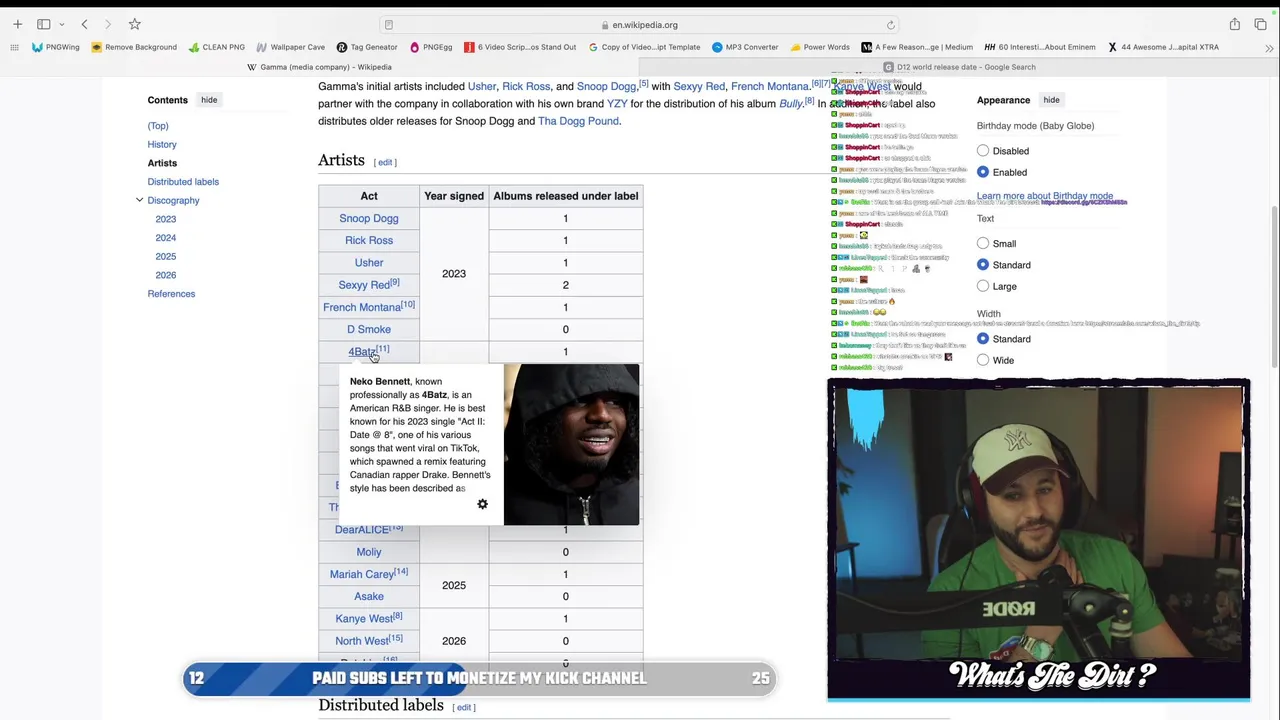Screen dimensions: 1280x720
Task: Jump to 2023 under Discography
Action: pyautogui.click(x=166, y=219)
